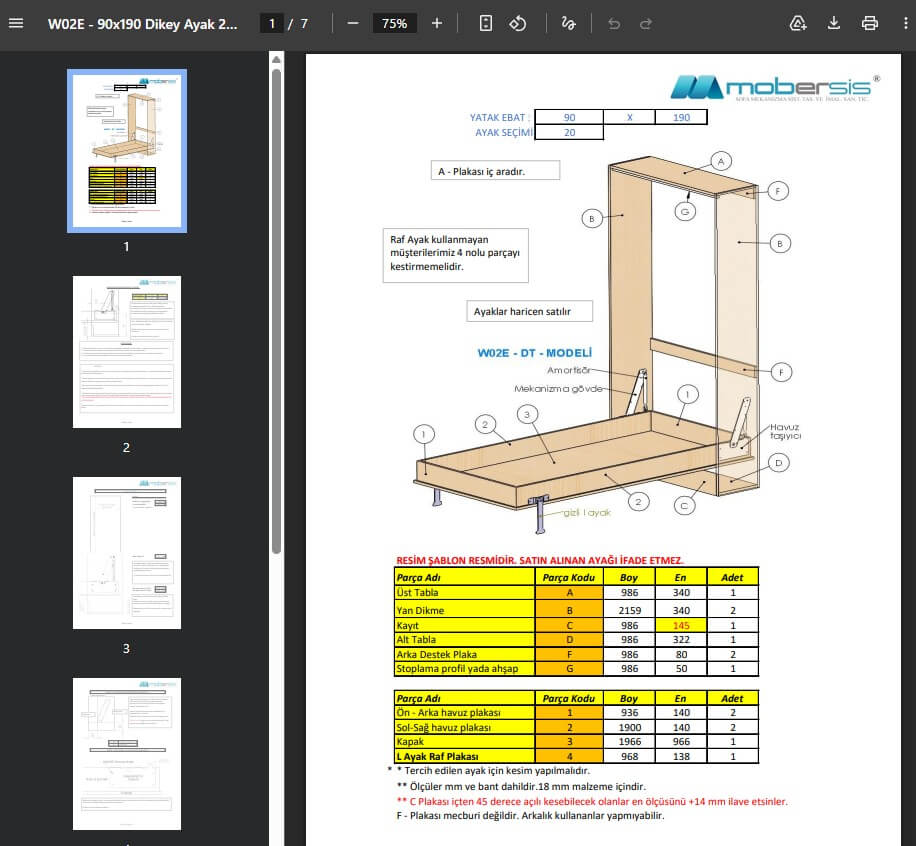Click the 75% zoom level field
916x846 pixels.
tap(394, 23)
